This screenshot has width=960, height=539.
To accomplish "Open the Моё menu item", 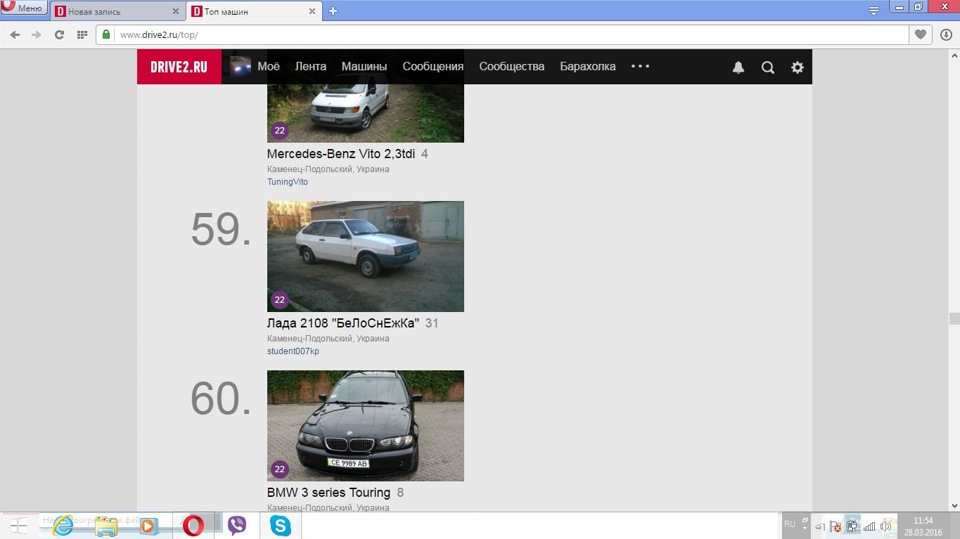I will pyautogui.click(x=268, y=66).
